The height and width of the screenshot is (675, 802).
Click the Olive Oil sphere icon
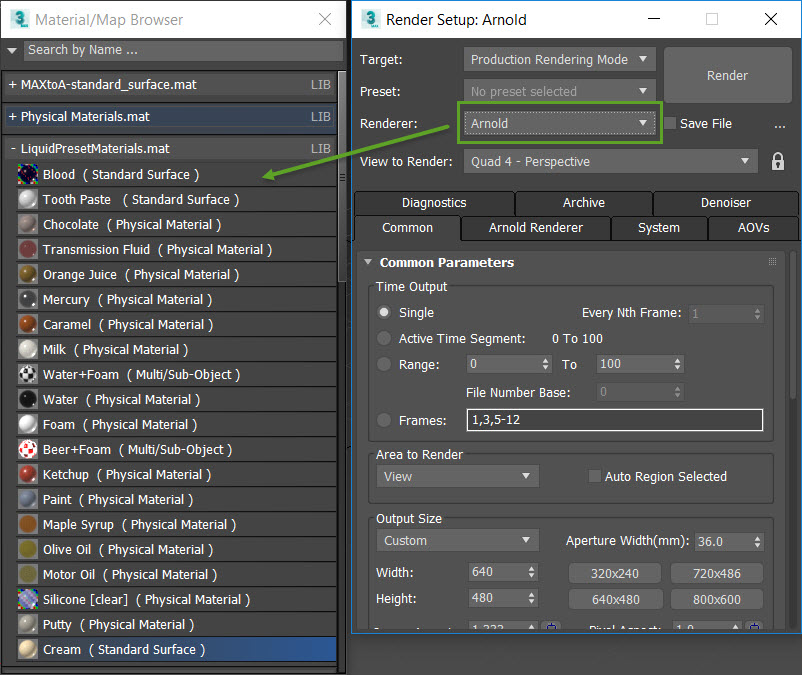[28, 550]
